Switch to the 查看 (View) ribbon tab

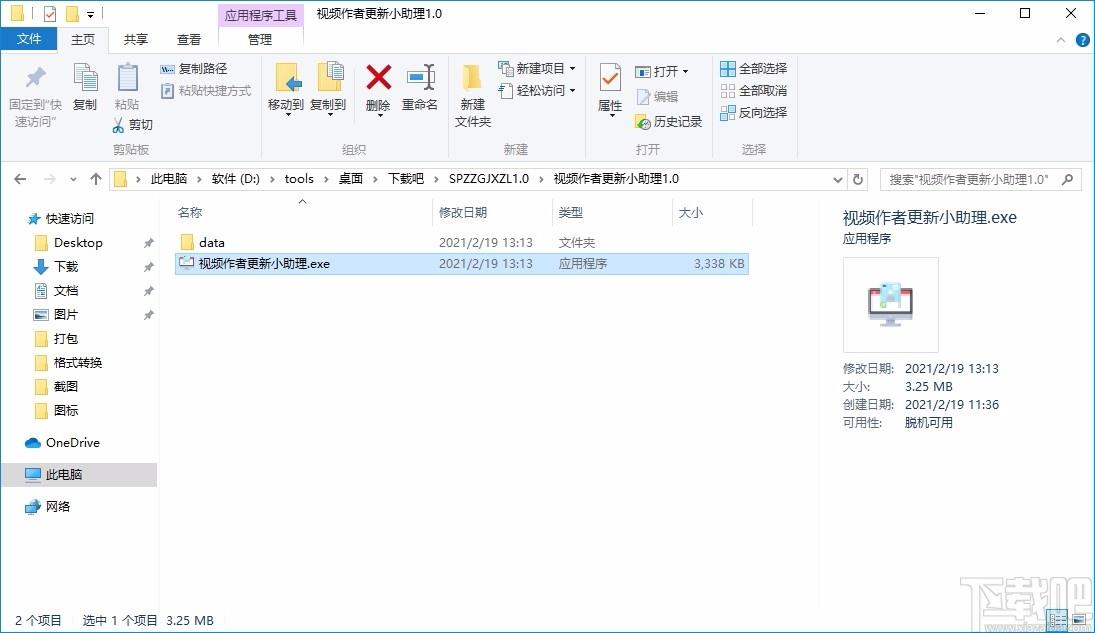189,40
